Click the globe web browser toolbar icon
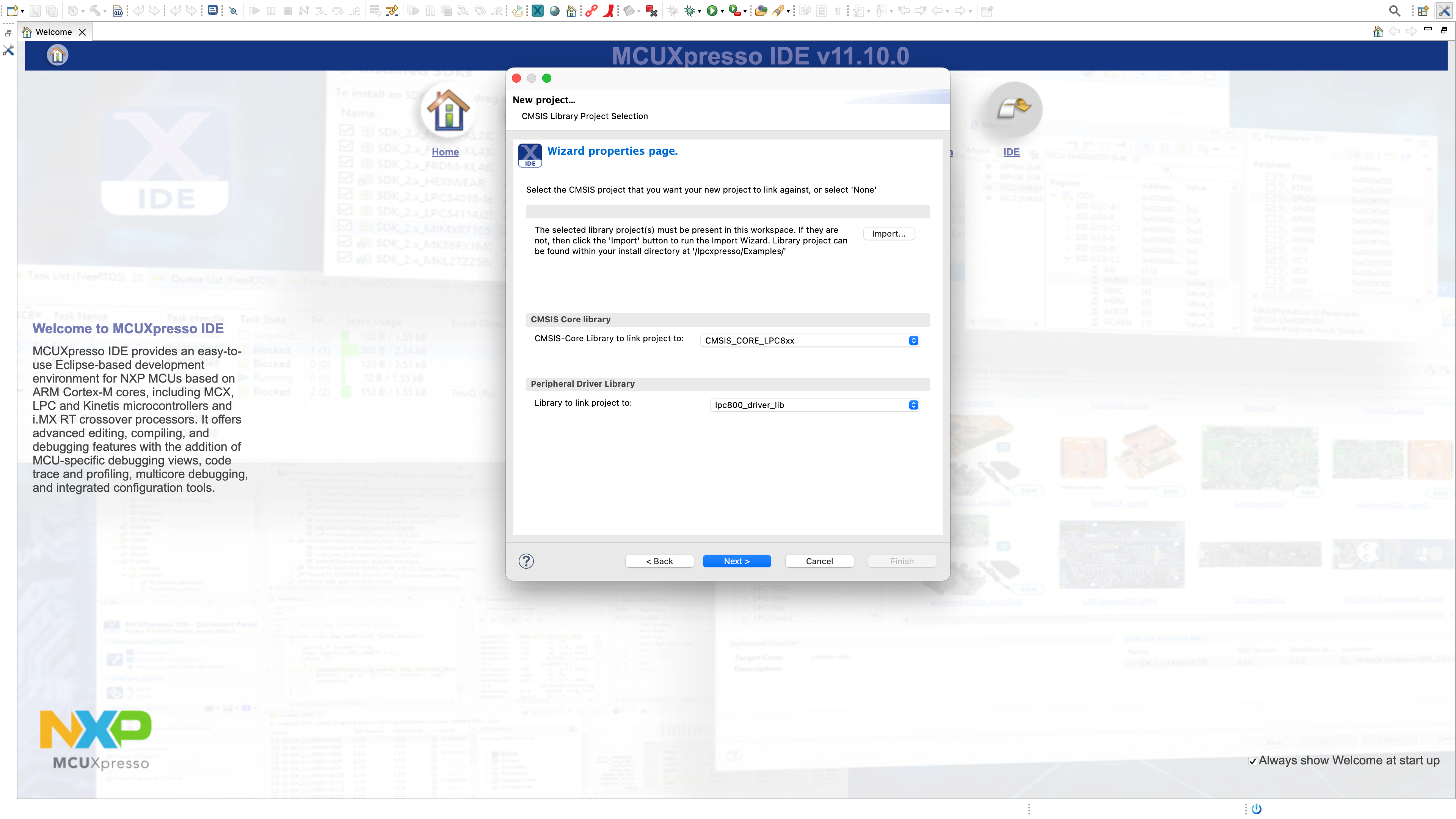The width and height of the screenshot is (1456, 819). click(x=554, y=11)
